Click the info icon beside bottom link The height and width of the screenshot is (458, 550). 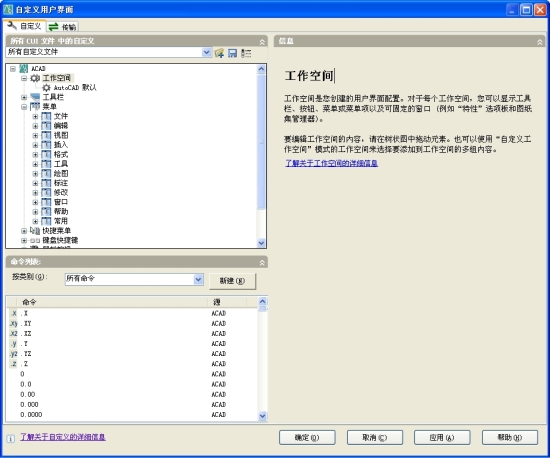point(11,438)
